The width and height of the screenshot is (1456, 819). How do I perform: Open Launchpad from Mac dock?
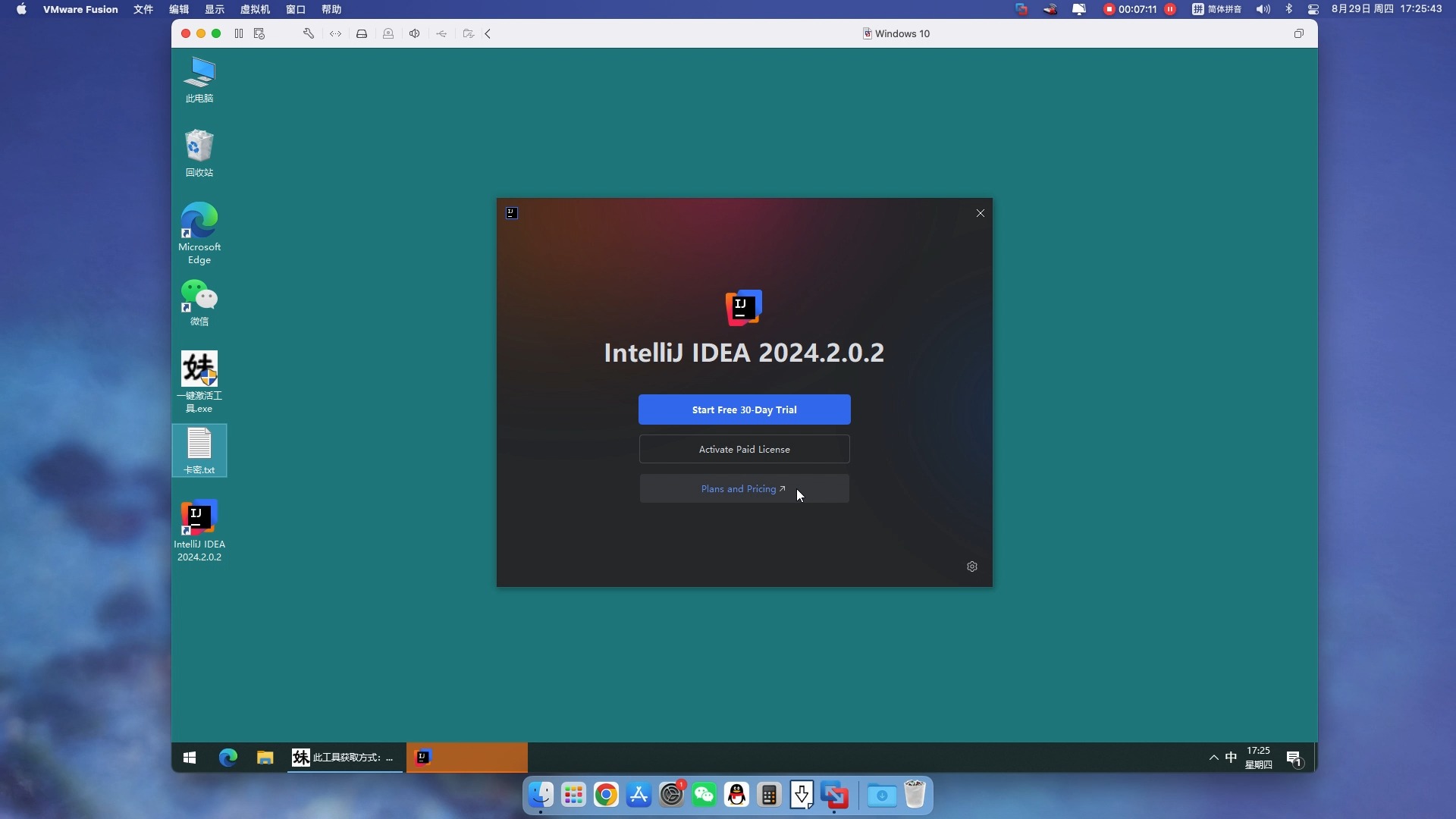point(573,795)
